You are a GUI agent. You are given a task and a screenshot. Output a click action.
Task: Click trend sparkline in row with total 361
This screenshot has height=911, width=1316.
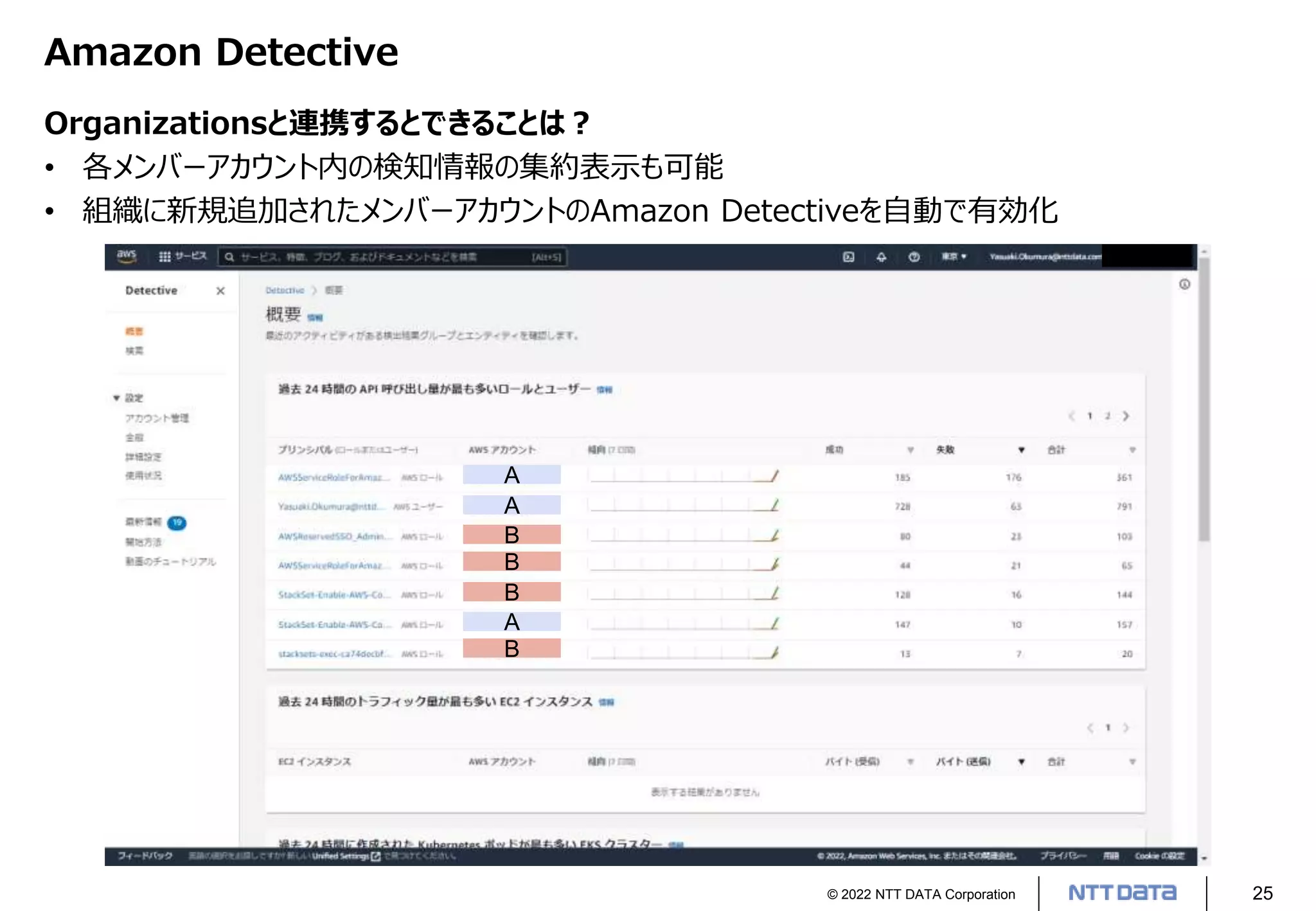[684, 476]
